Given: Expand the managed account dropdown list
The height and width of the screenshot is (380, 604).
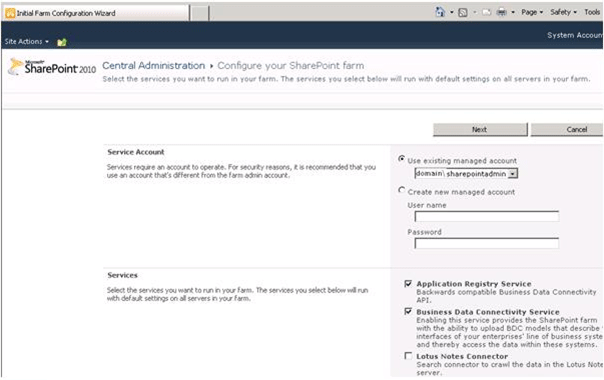Looking at the screenshot, I should (x=512, y=174).
